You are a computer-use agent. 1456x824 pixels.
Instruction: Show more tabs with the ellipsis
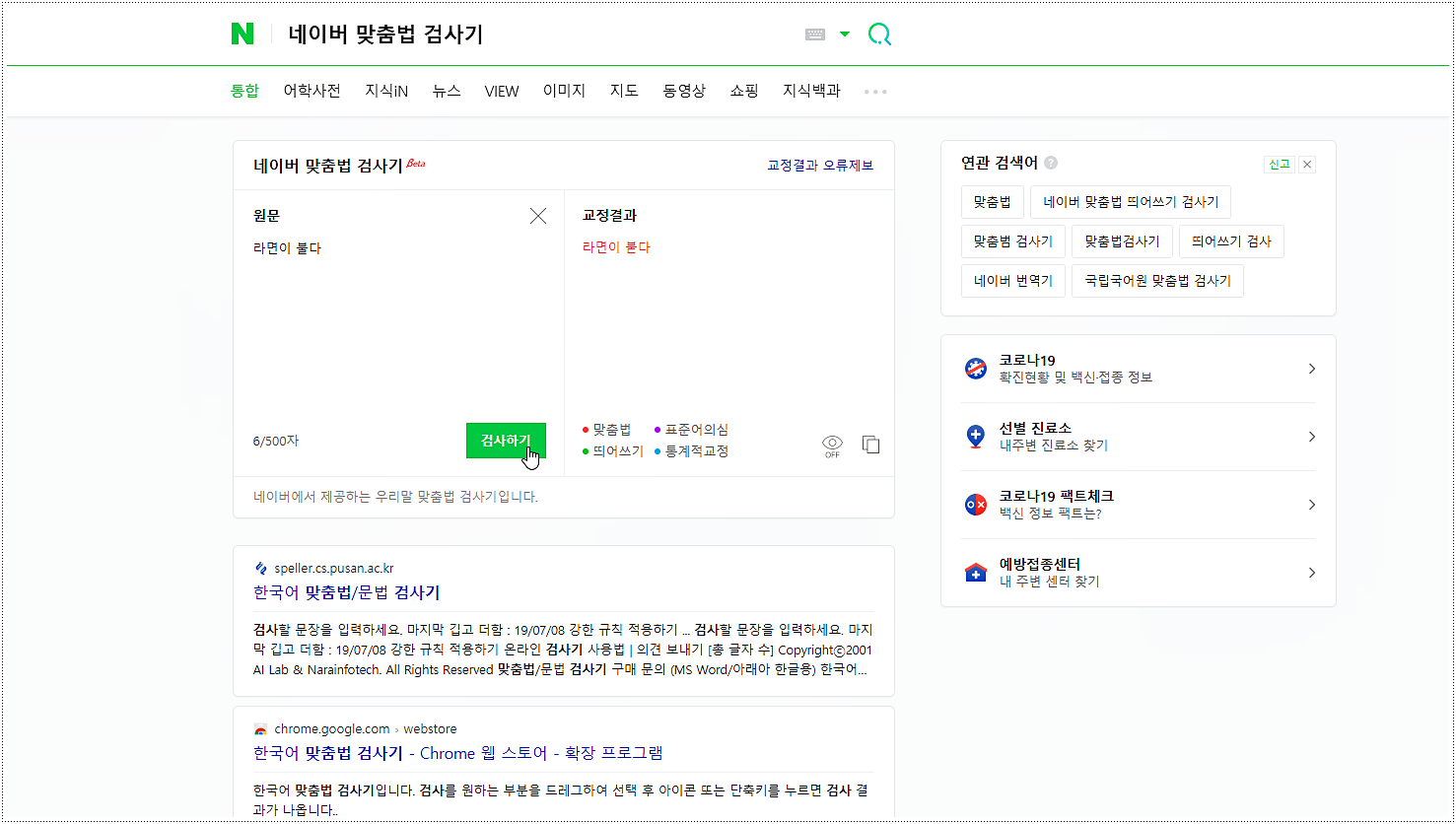pyautogui.click(x=875, y=92)
